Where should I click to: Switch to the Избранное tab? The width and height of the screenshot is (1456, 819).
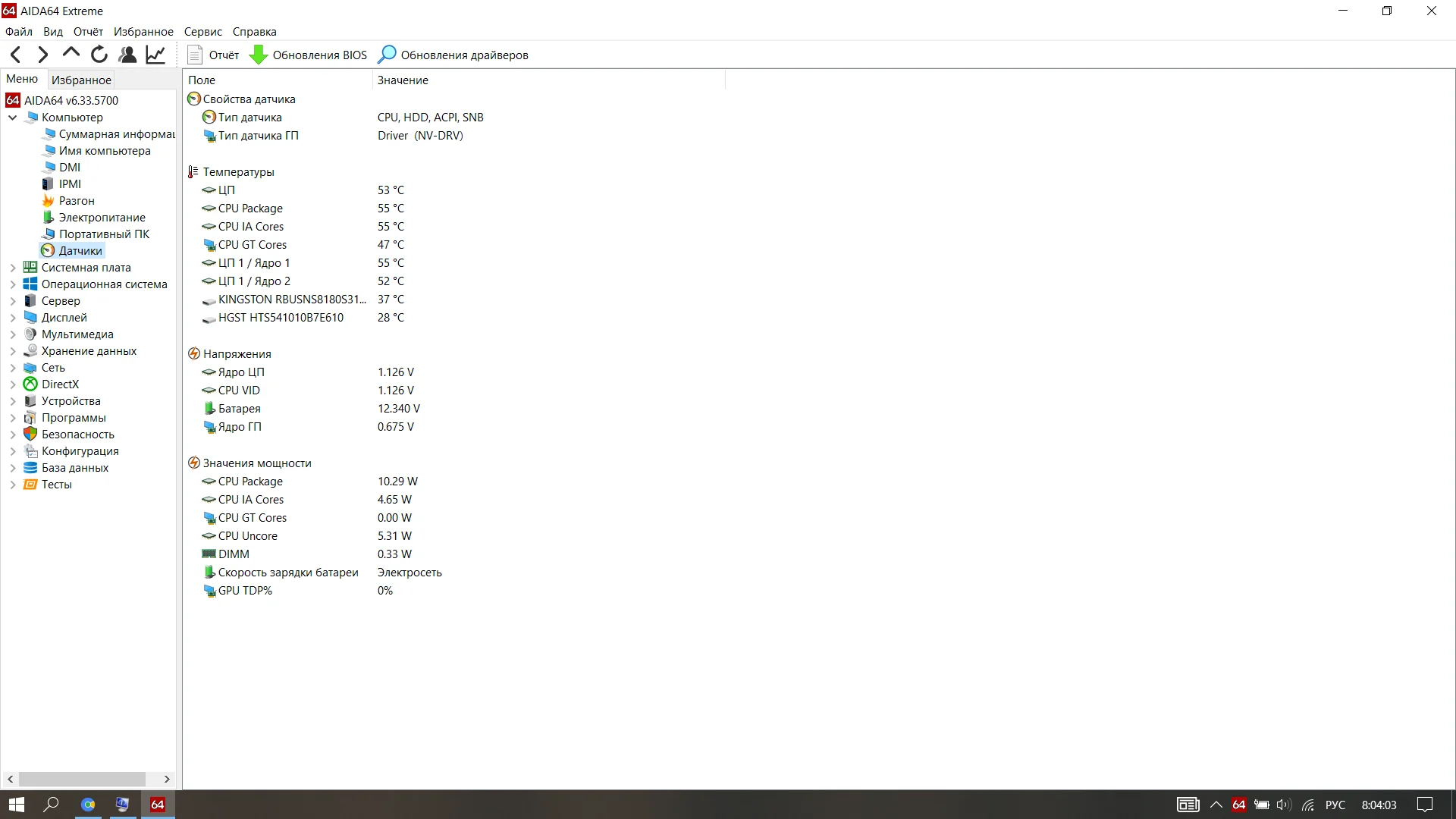point(81,80)
